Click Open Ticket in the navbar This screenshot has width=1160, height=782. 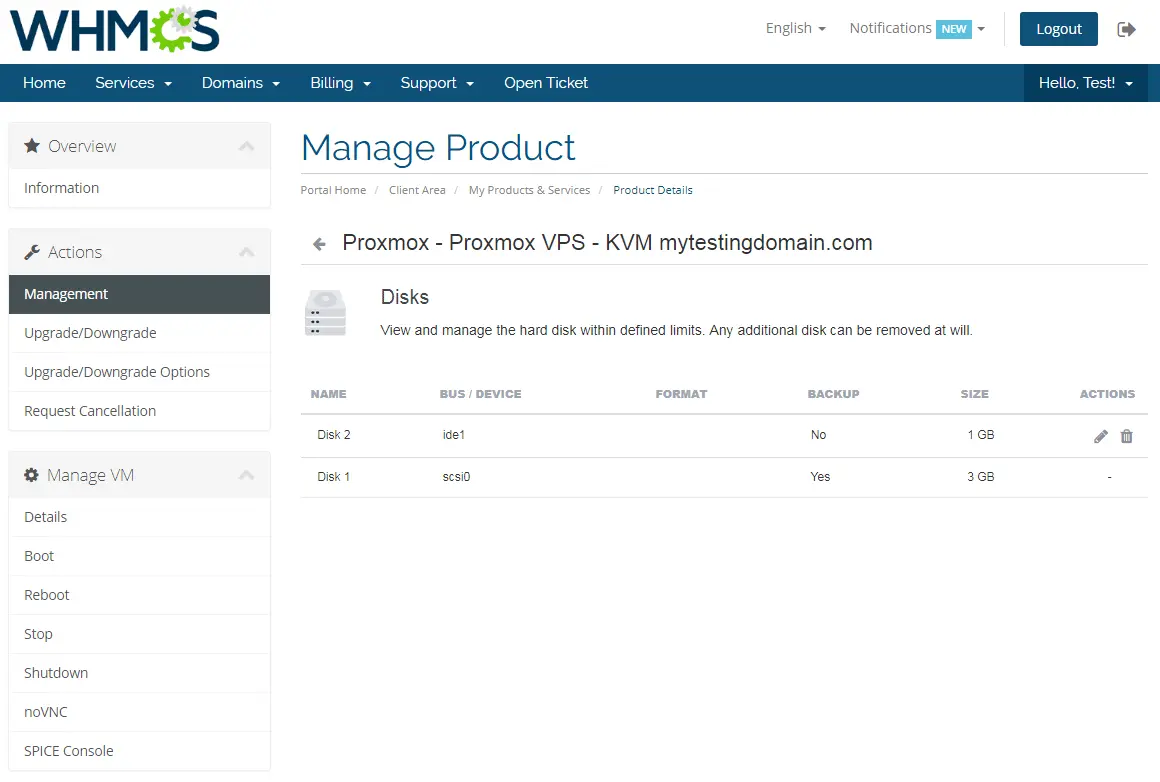tap(546, 83)
